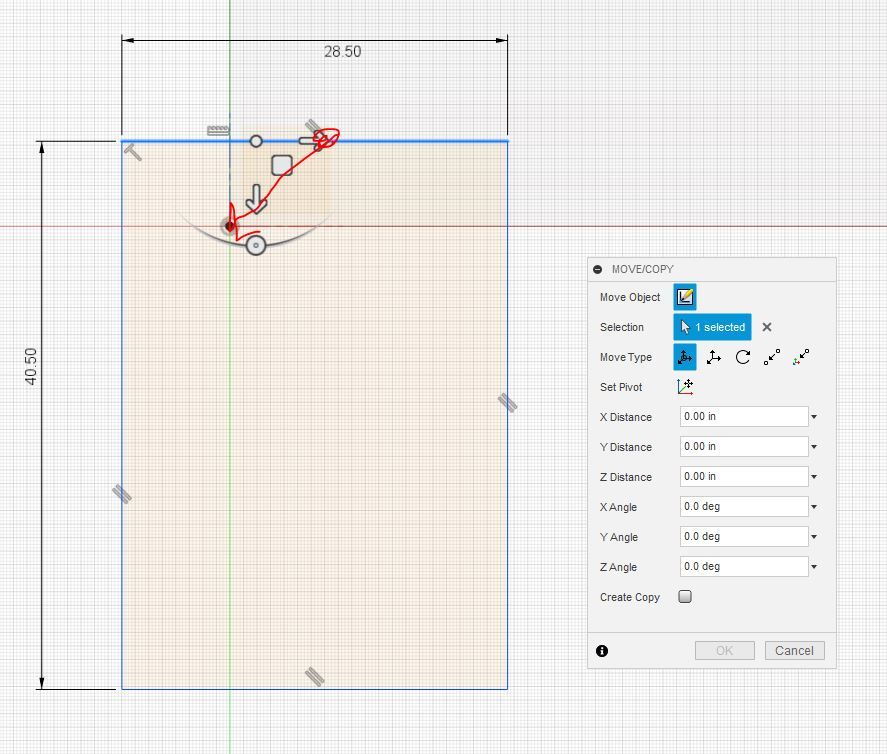Click the Cancel button
This screenshot has width=887, height=754.
(794, 650)
